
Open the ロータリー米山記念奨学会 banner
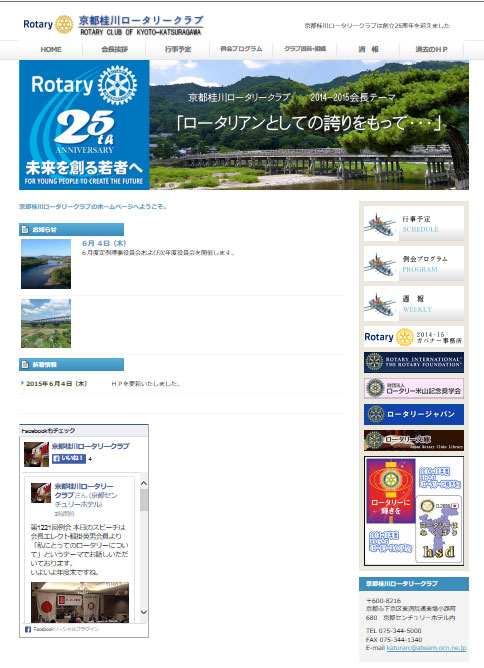click(x=414, y=388)
